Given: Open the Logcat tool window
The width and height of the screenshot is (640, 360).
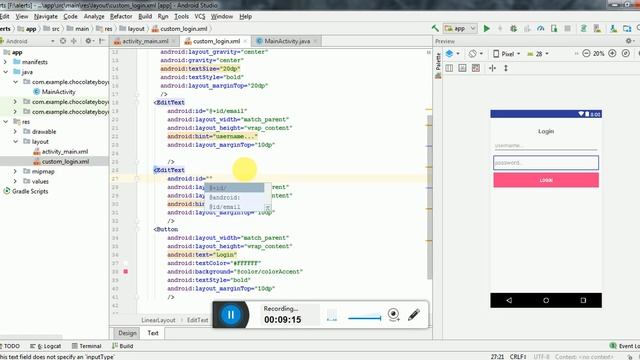Looking at the screenshot, I should click(45, 346).
